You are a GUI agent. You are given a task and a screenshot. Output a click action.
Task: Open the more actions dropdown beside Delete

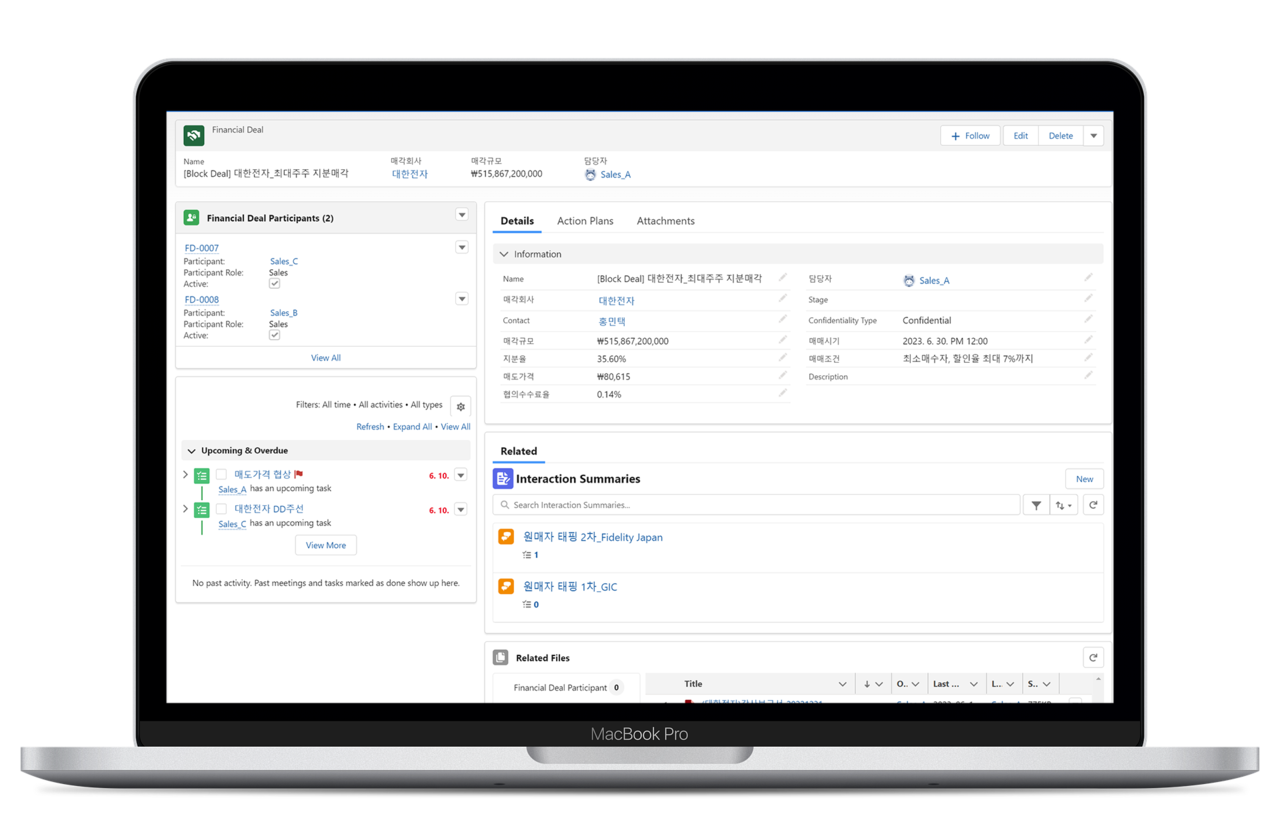1093,136
